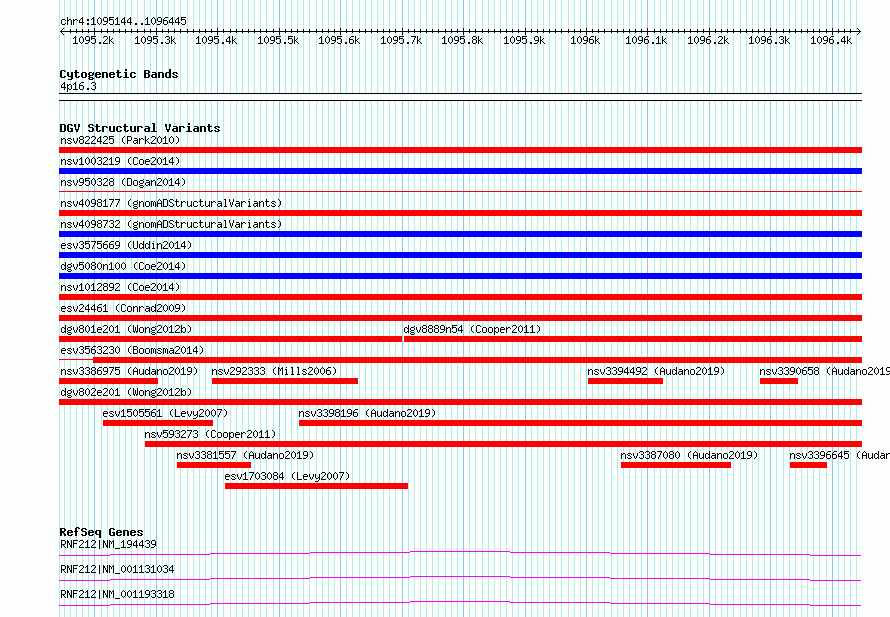Click the chr4:1095144..1096445 region label
Screen dimensions: 890x617
[123, 21]
